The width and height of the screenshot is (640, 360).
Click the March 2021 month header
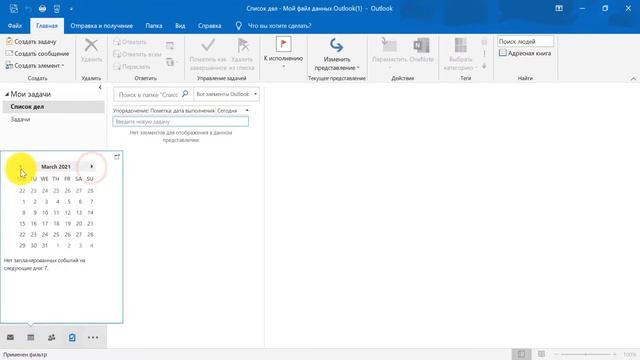point(56,167)
